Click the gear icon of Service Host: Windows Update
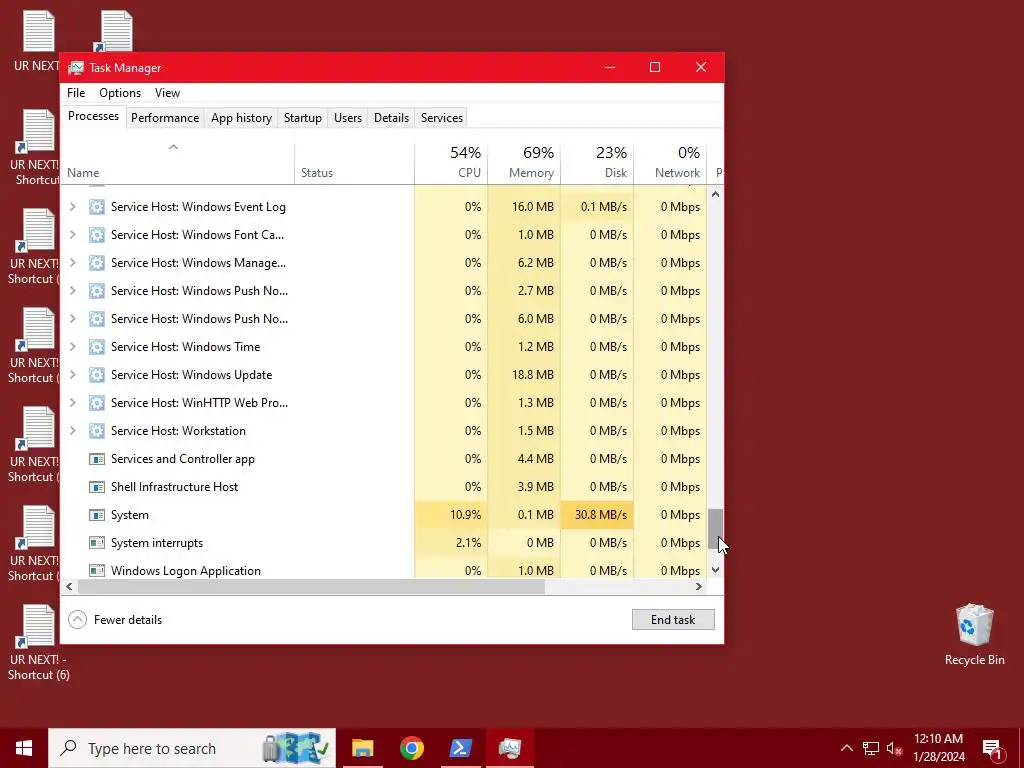Viewport: 1024px width, 768px height. 97,375
